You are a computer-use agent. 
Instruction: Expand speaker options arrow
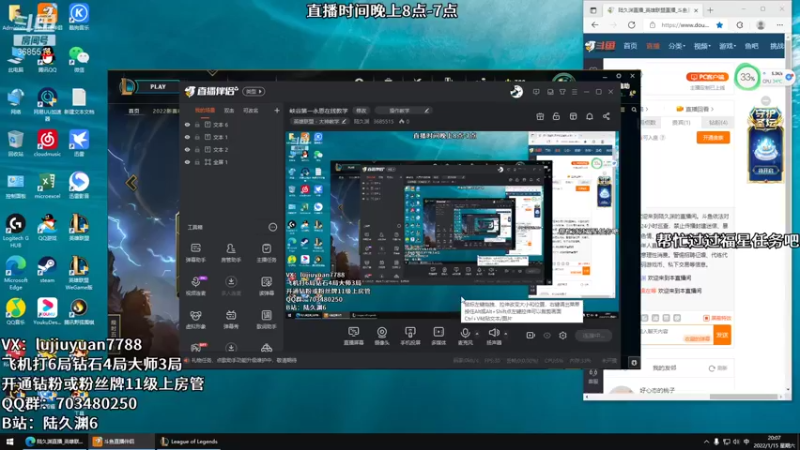coord(506,334)
